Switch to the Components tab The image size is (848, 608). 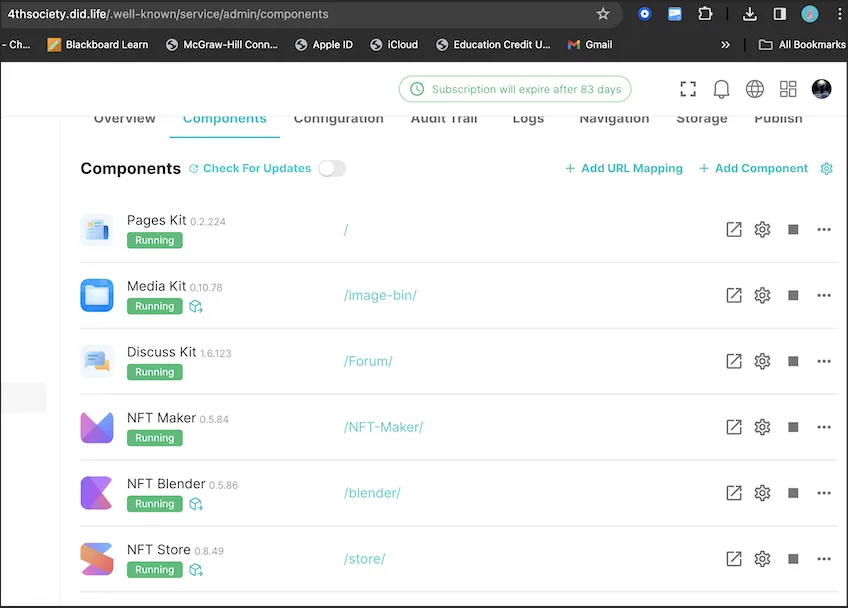coord(224,120)
